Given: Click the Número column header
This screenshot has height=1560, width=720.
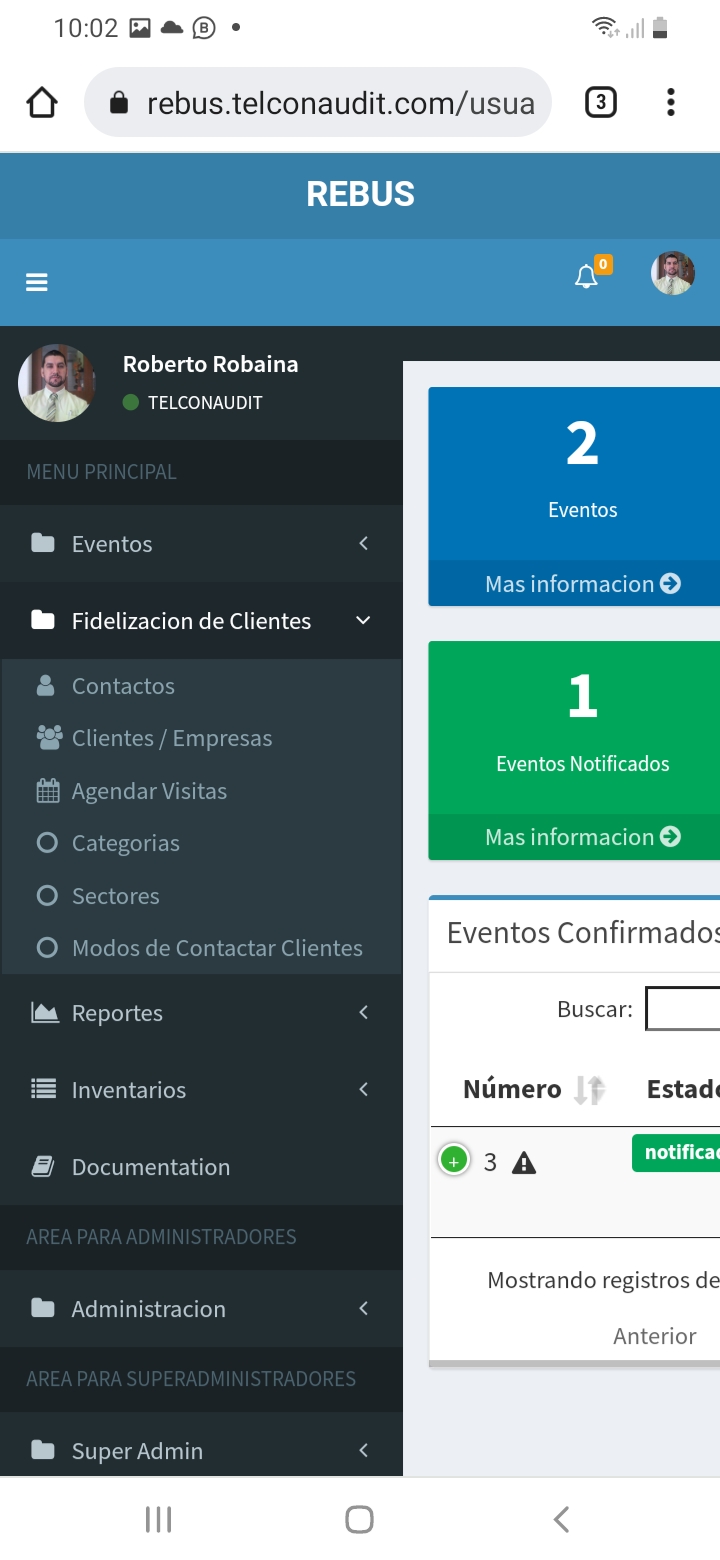Looking at the screenshot, I should pos(512,1089).
